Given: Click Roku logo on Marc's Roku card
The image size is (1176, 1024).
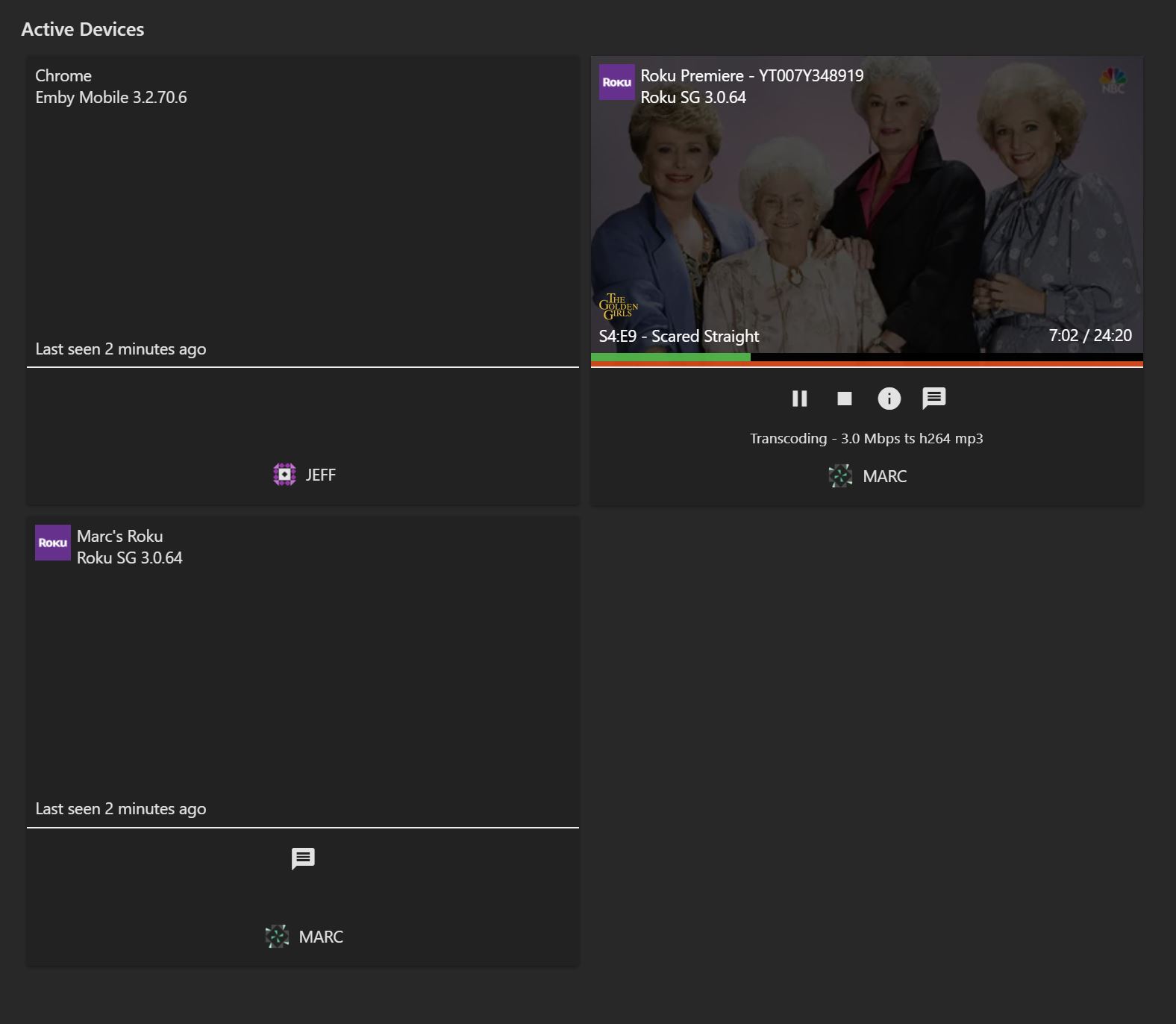Looking at the screenshot, I should pos(53,543).
